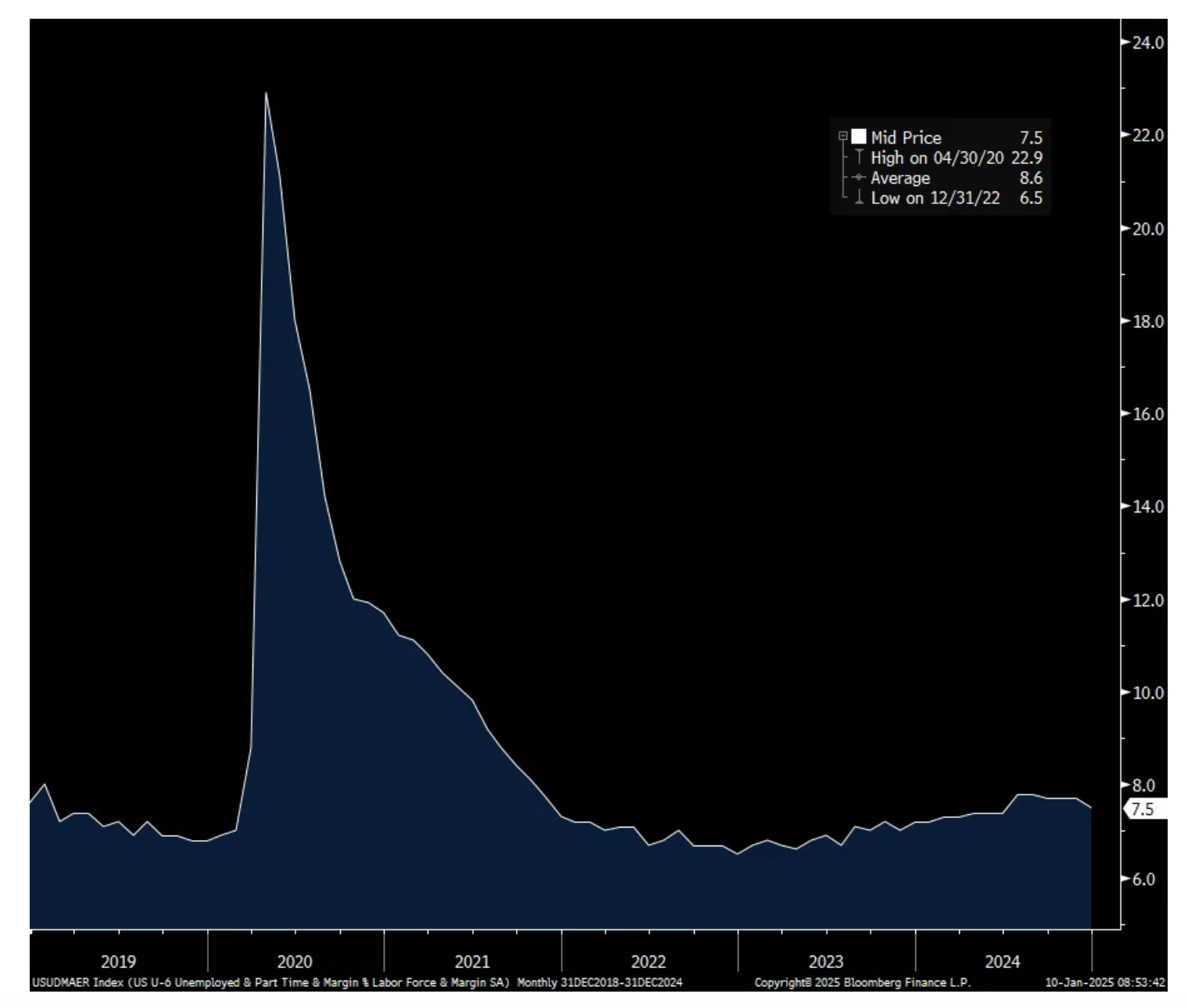Click the 2020 label on time axis

(295, 961)
